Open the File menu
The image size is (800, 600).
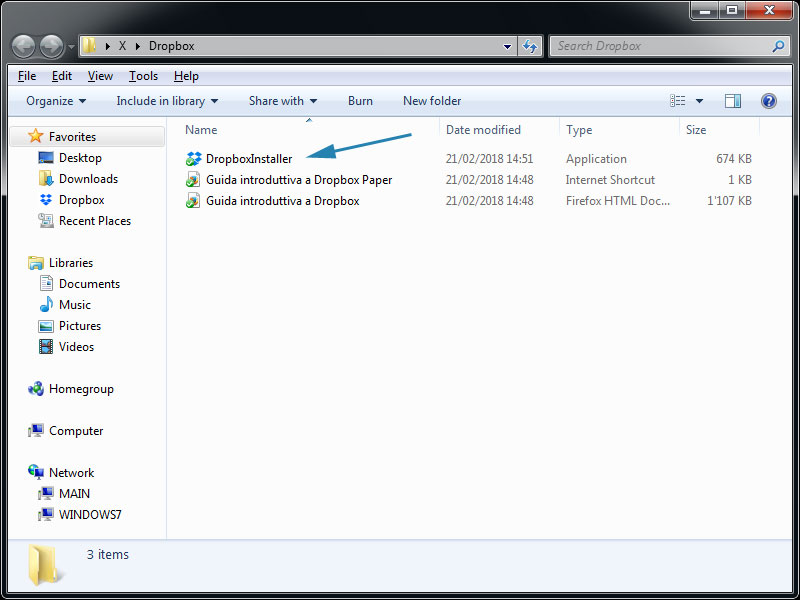pos(27,76)
